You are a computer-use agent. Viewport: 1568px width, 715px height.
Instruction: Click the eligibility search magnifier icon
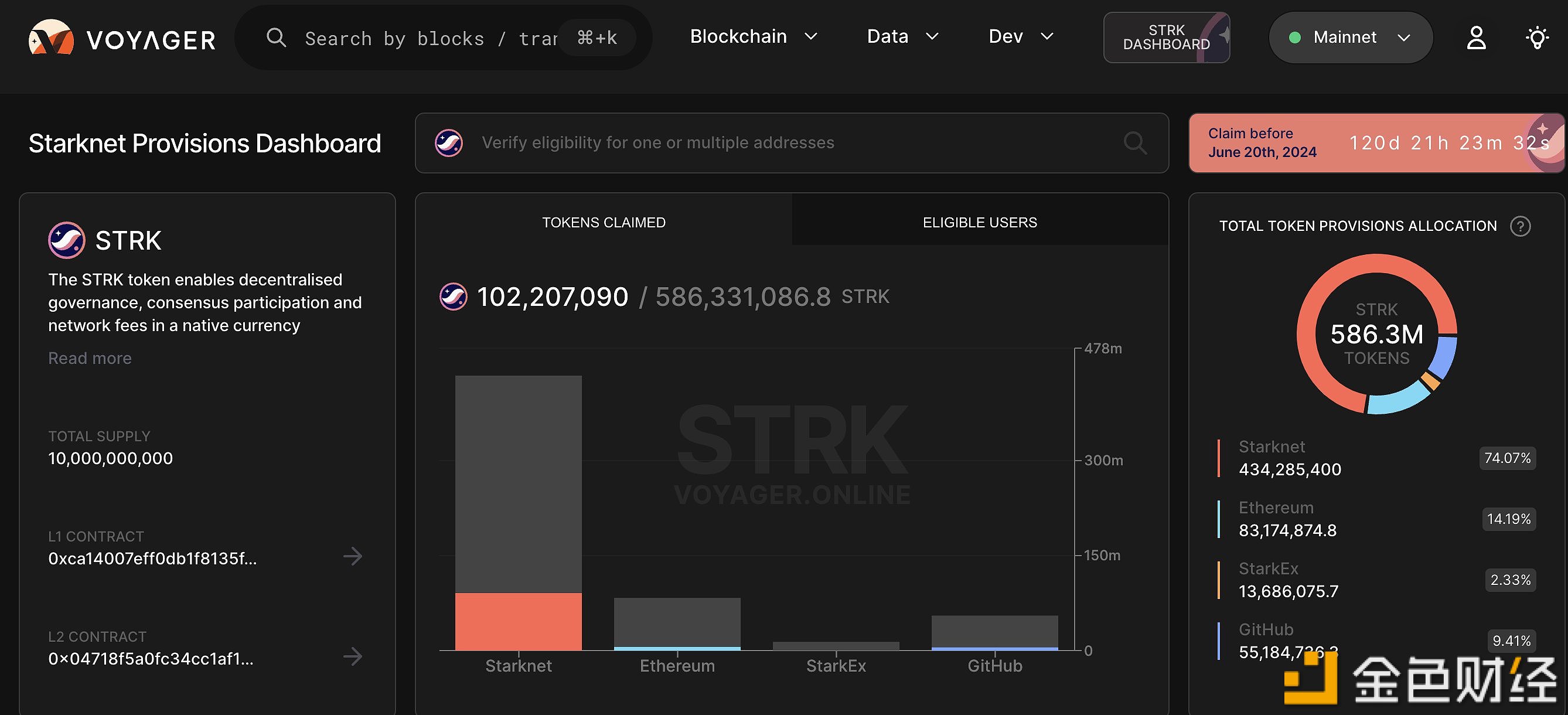tap(1135, 143)
